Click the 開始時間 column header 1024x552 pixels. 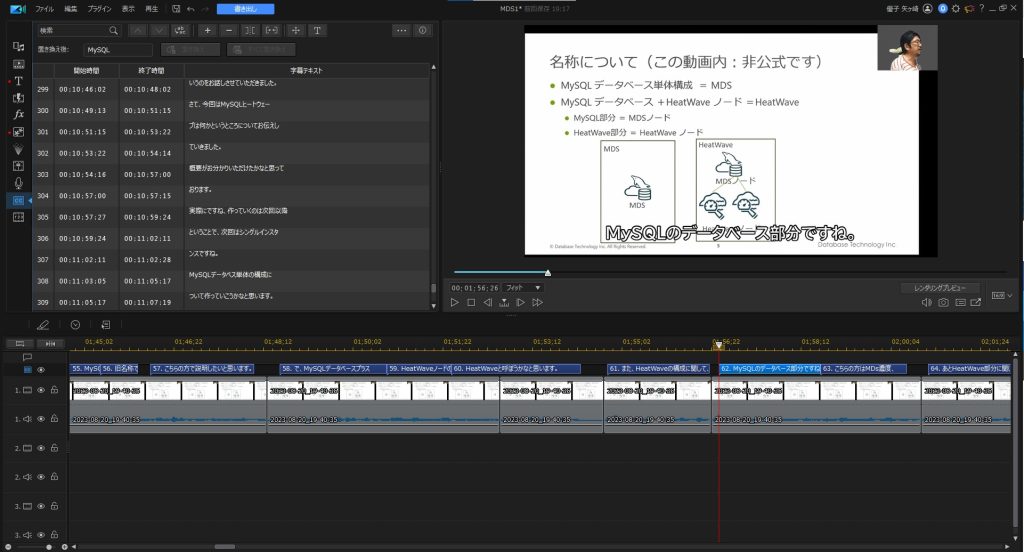coord(86,71)
